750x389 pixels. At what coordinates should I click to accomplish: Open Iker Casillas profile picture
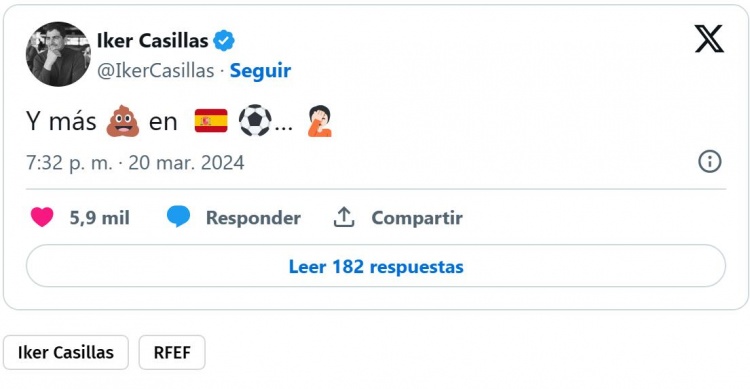coord(58,54)
